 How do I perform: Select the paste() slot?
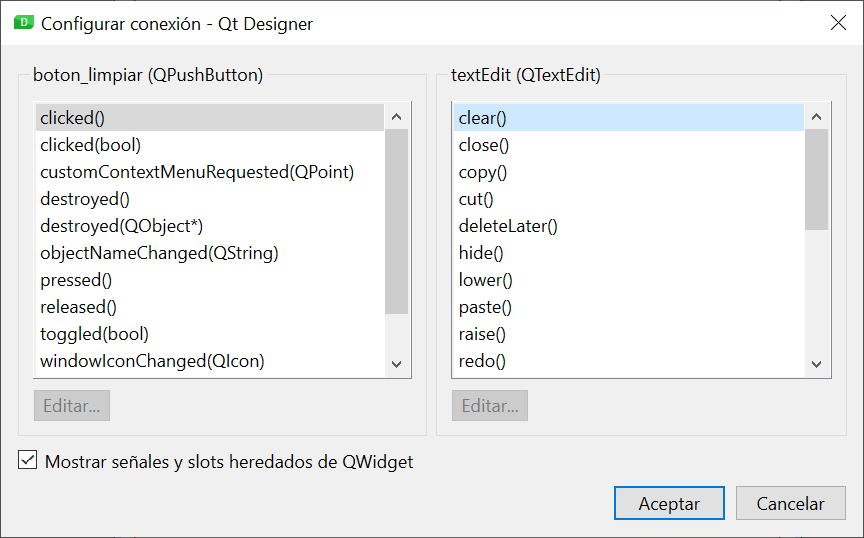(629, 306)
